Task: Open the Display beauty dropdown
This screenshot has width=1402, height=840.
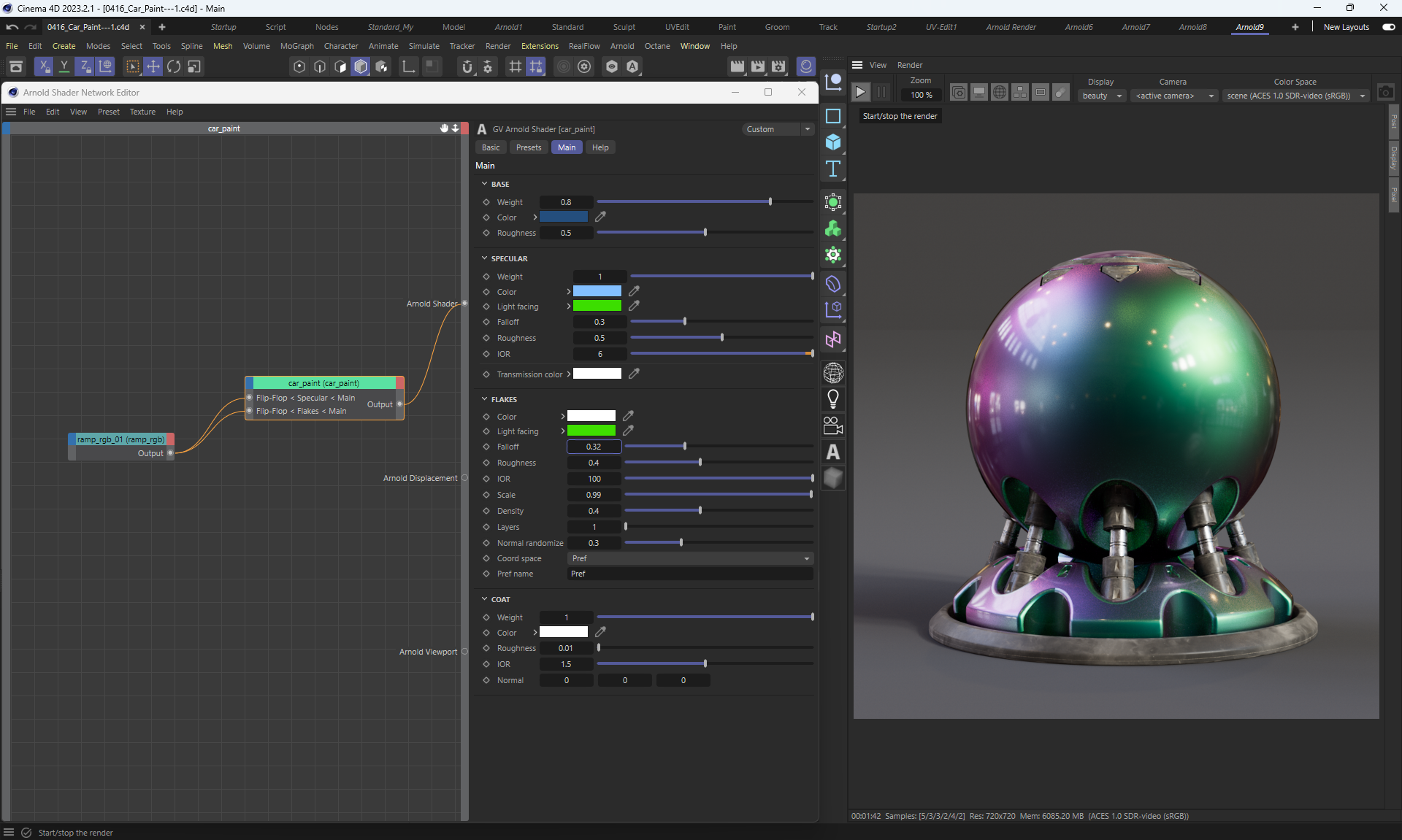Action: [1102, 96]
